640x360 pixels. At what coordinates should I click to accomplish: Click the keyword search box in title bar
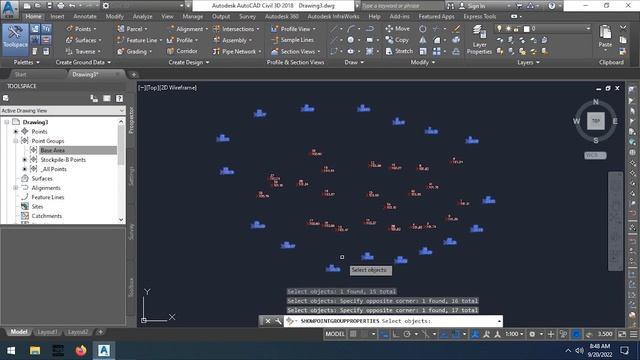click(402, 6)
